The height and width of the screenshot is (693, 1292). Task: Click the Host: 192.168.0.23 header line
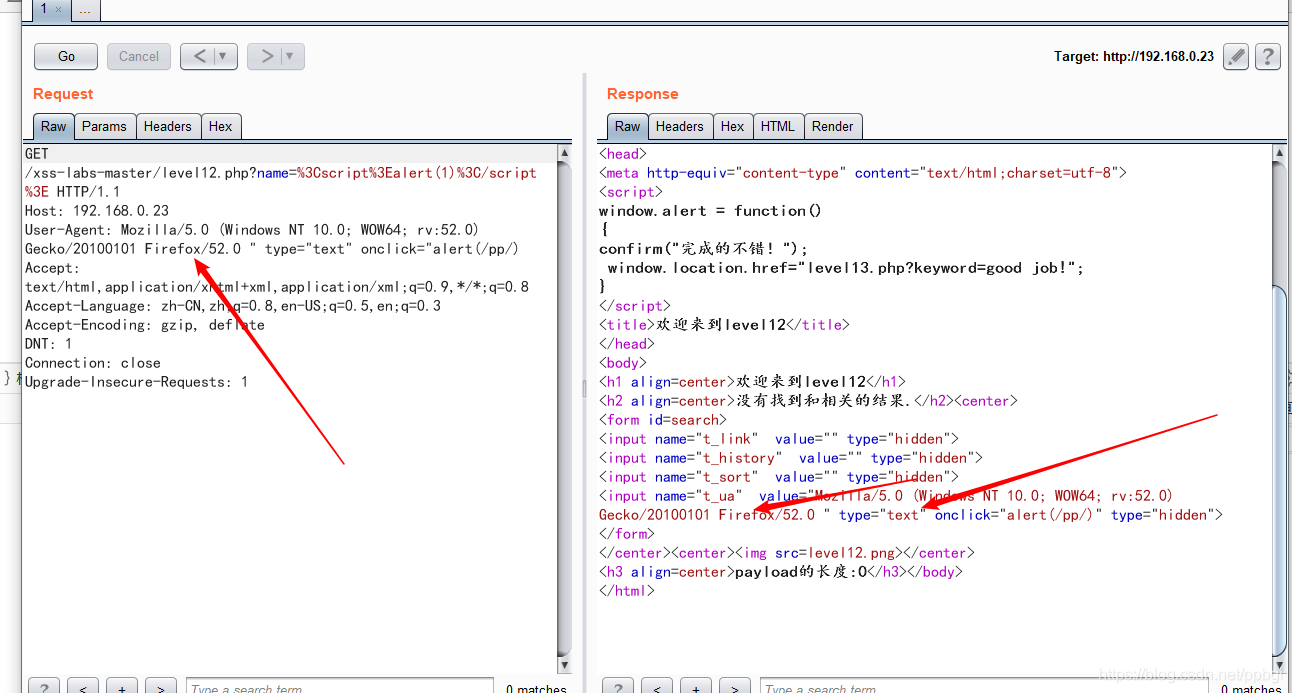(97, 211)
